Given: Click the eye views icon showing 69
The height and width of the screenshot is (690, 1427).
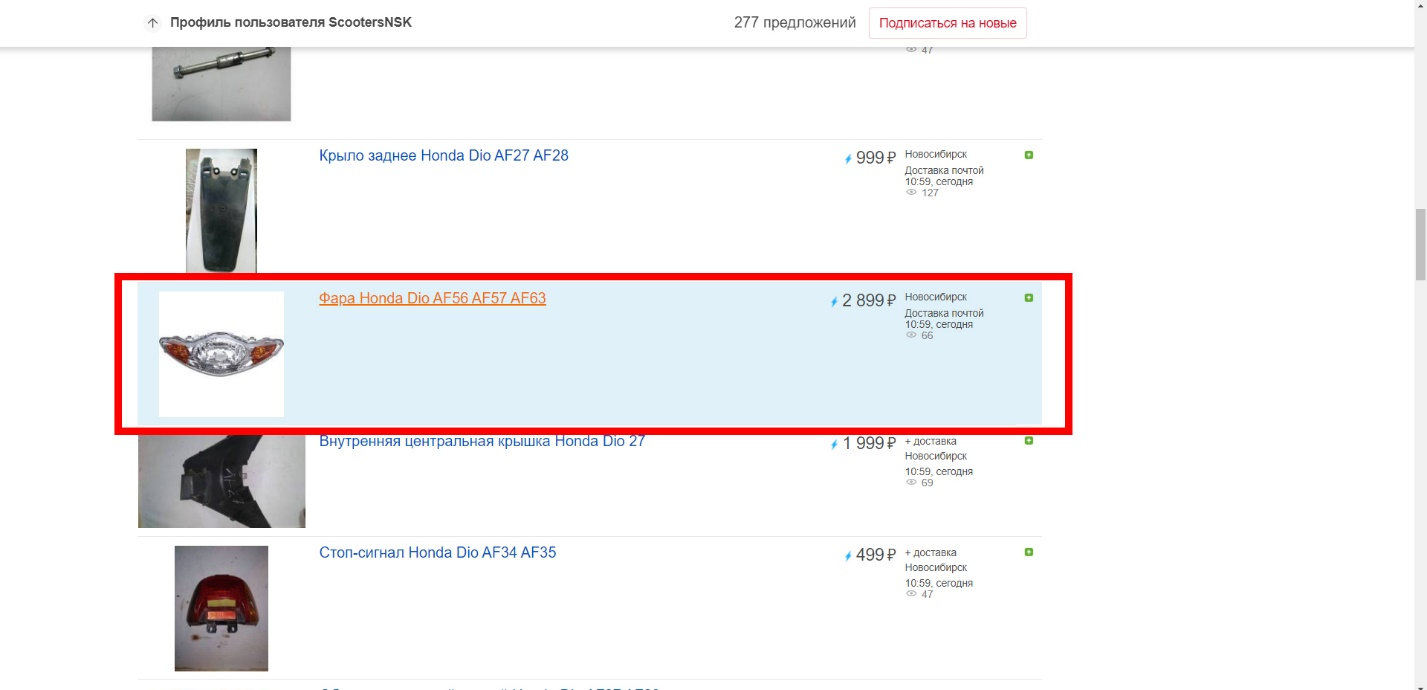Looking at the screenshot, I should coord(911,483).
